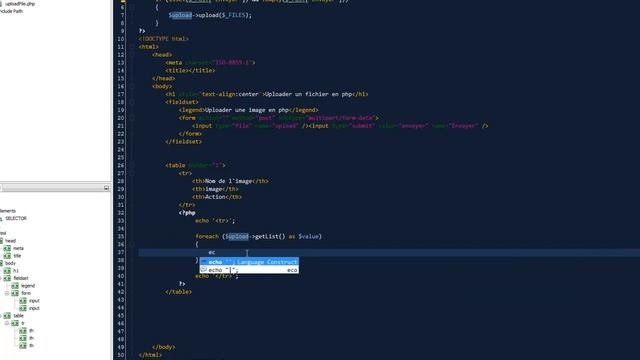Select Include Path in the project tree
This screenshot has width=640, height=360.
pyautogui.click(x=11, y=11)
